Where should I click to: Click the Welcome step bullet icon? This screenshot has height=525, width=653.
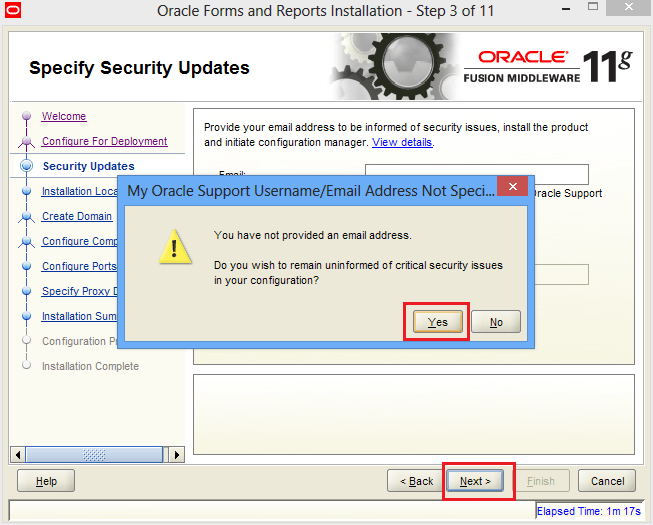point(26,115)
